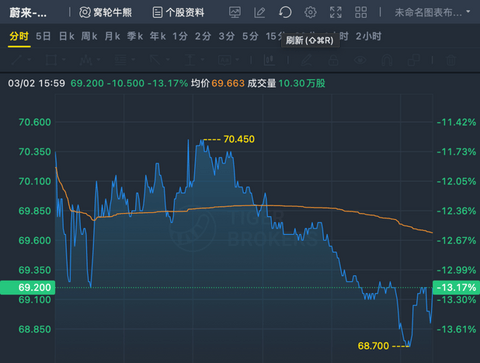Open chart settings gear icon
480x363 pixels.
(310, 13)
